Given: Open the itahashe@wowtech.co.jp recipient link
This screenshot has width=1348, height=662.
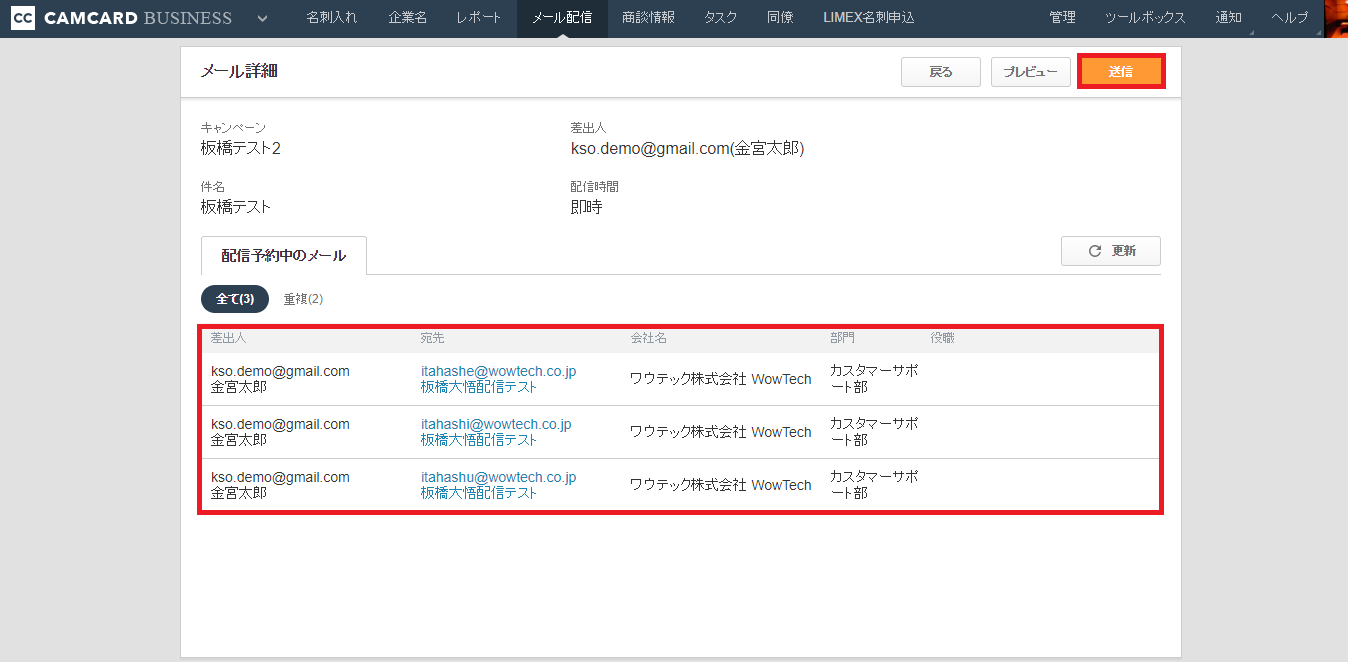Looking at the screenshot, I should pos(498,371).
